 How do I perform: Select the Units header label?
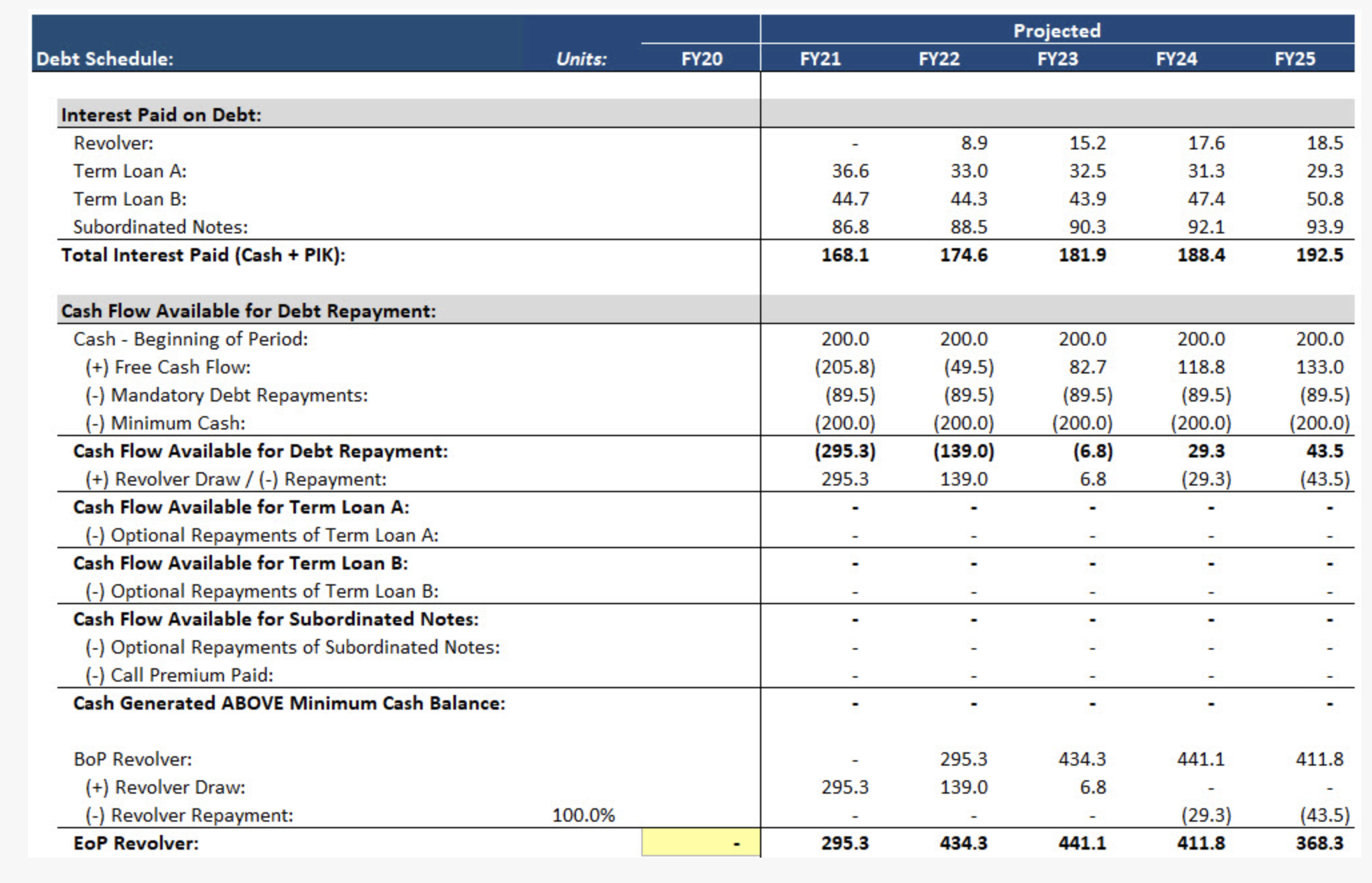[581, 59]
